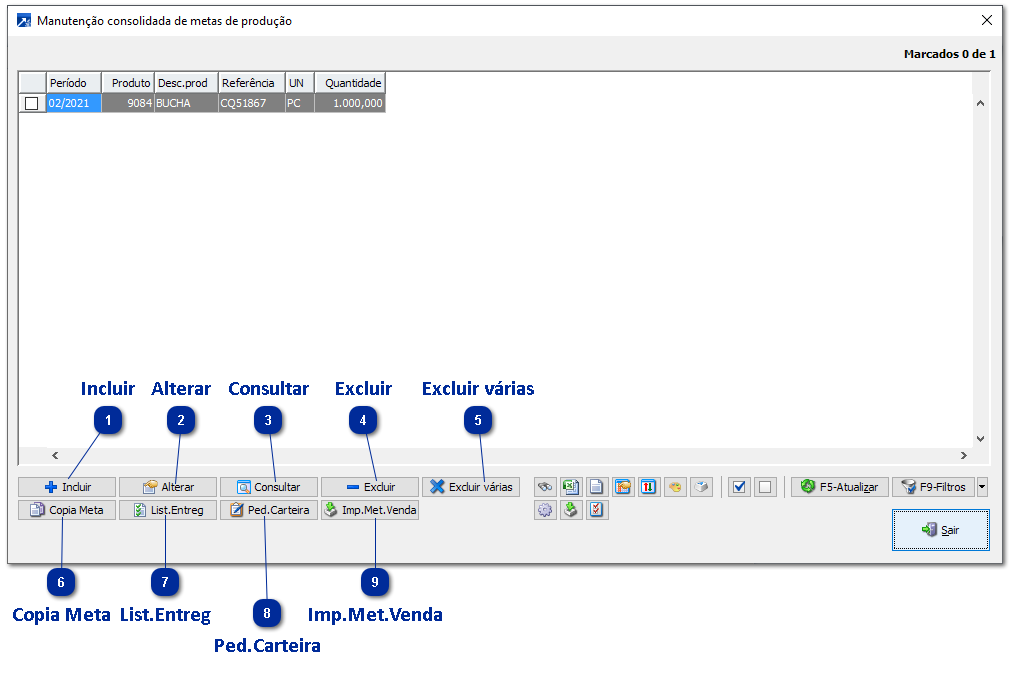Click the Ped.Carteira button
Image resolution: width=1026 pixels, height=674 pixels.
[269, 510]
